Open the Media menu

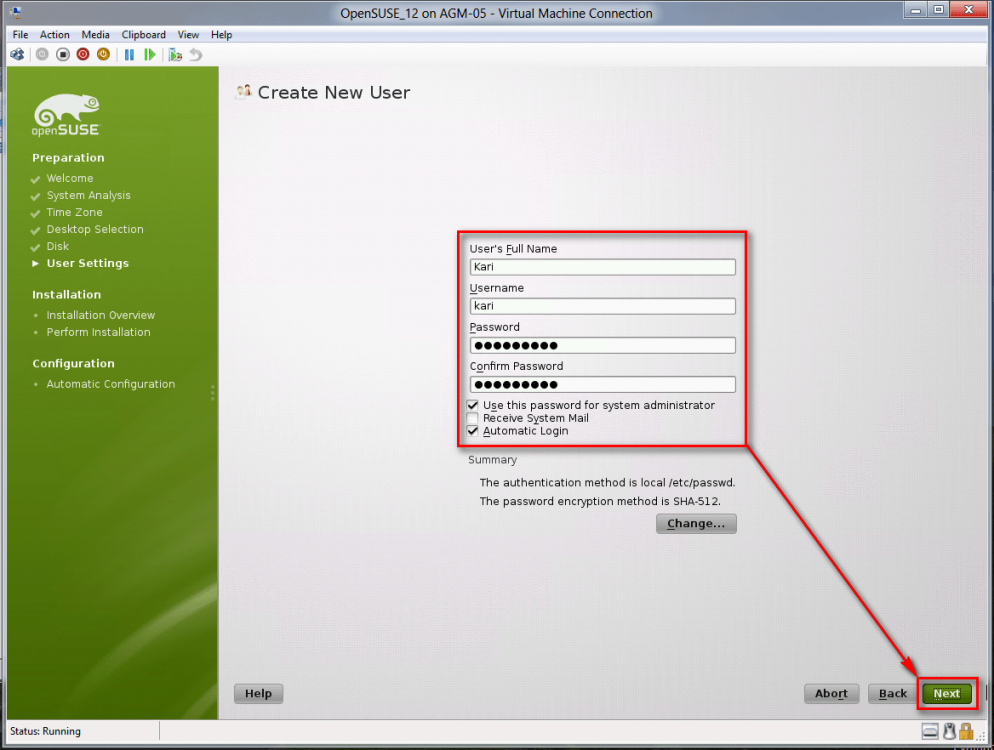pyautogui.click(x=96, y=35)
